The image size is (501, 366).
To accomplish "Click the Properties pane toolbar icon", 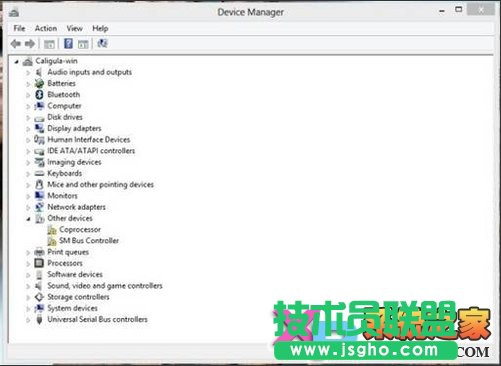I will click(x=83, y=44).
